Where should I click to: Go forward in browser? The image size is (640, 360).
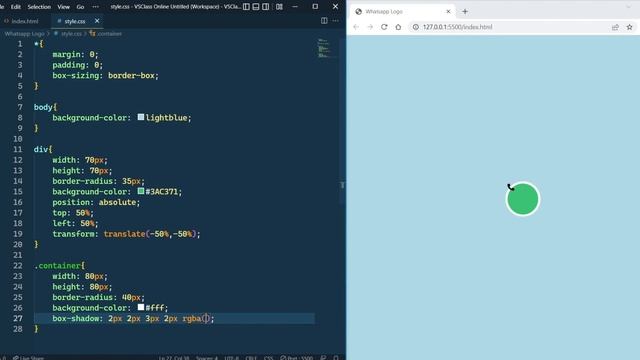pyautogui.click(x=370, y=27)
